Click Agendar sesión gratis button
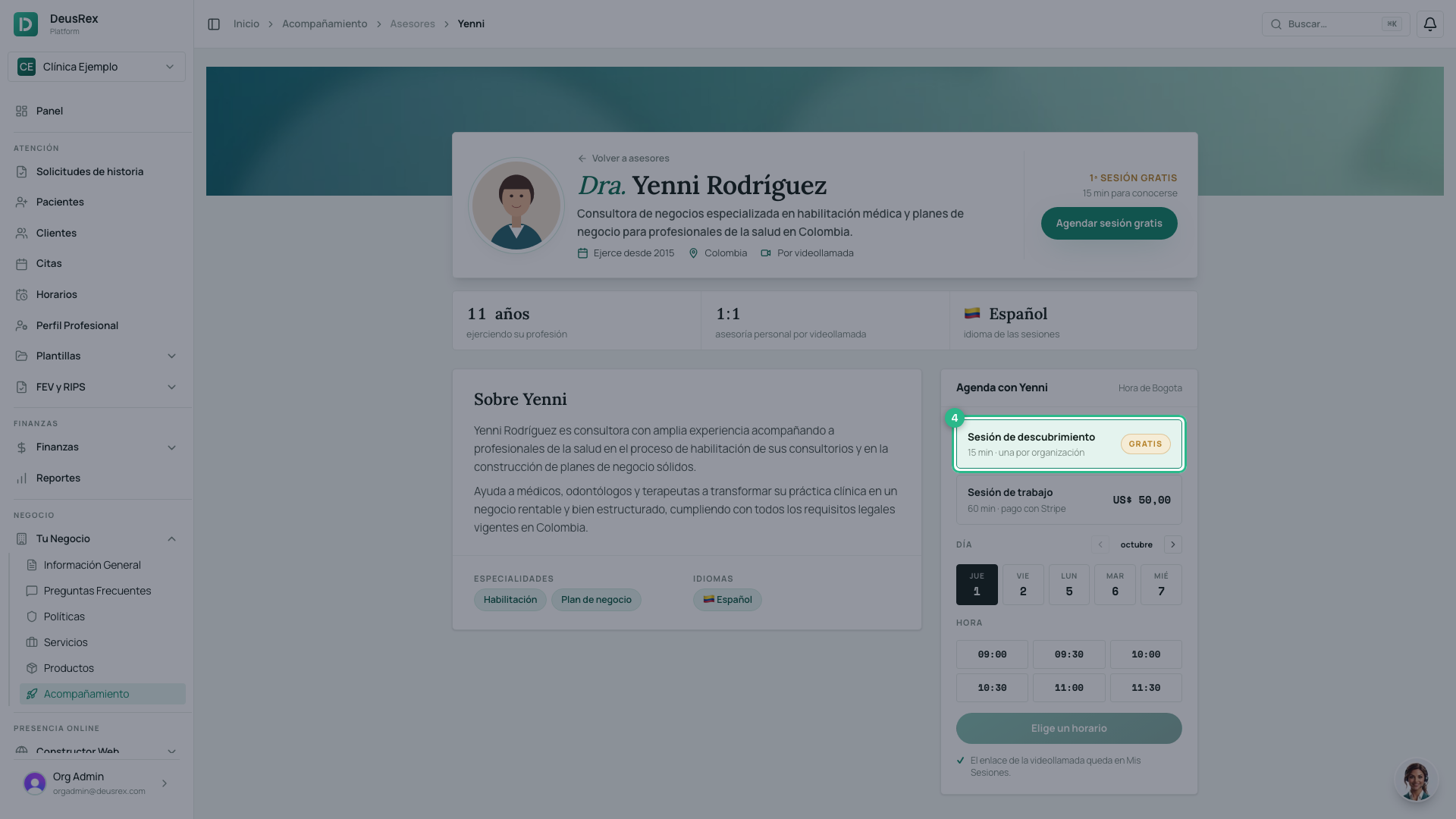This screenshot has height=819, width=1456. [1109, 224]
